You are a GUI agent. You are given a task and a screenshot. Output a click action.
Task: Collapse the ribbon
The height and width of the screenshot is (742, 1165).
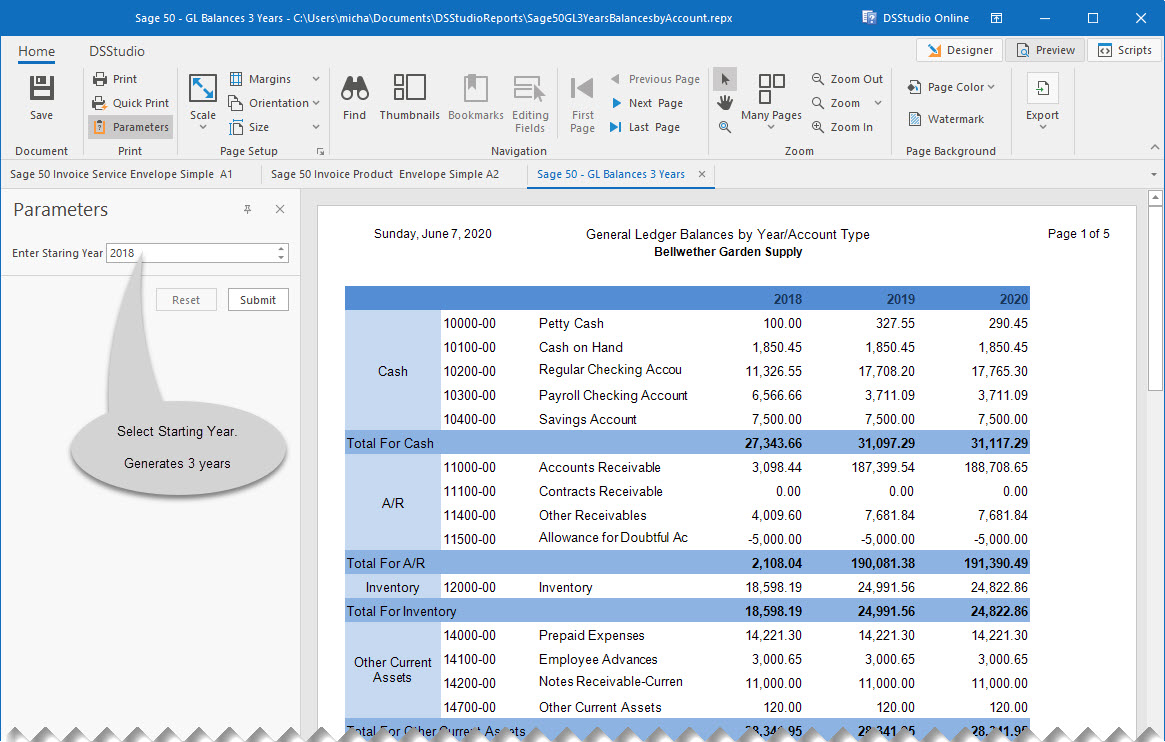pyautogui.click(x=1155, y=147)
